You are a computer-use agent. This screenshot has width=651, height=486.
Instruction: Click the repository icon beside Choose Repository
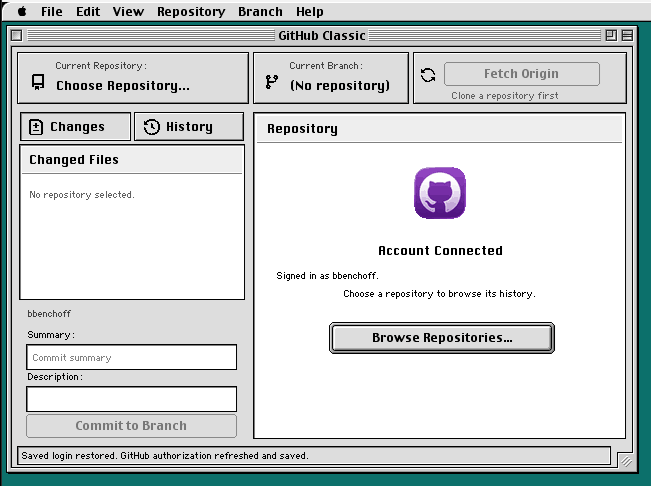point(38,82)
